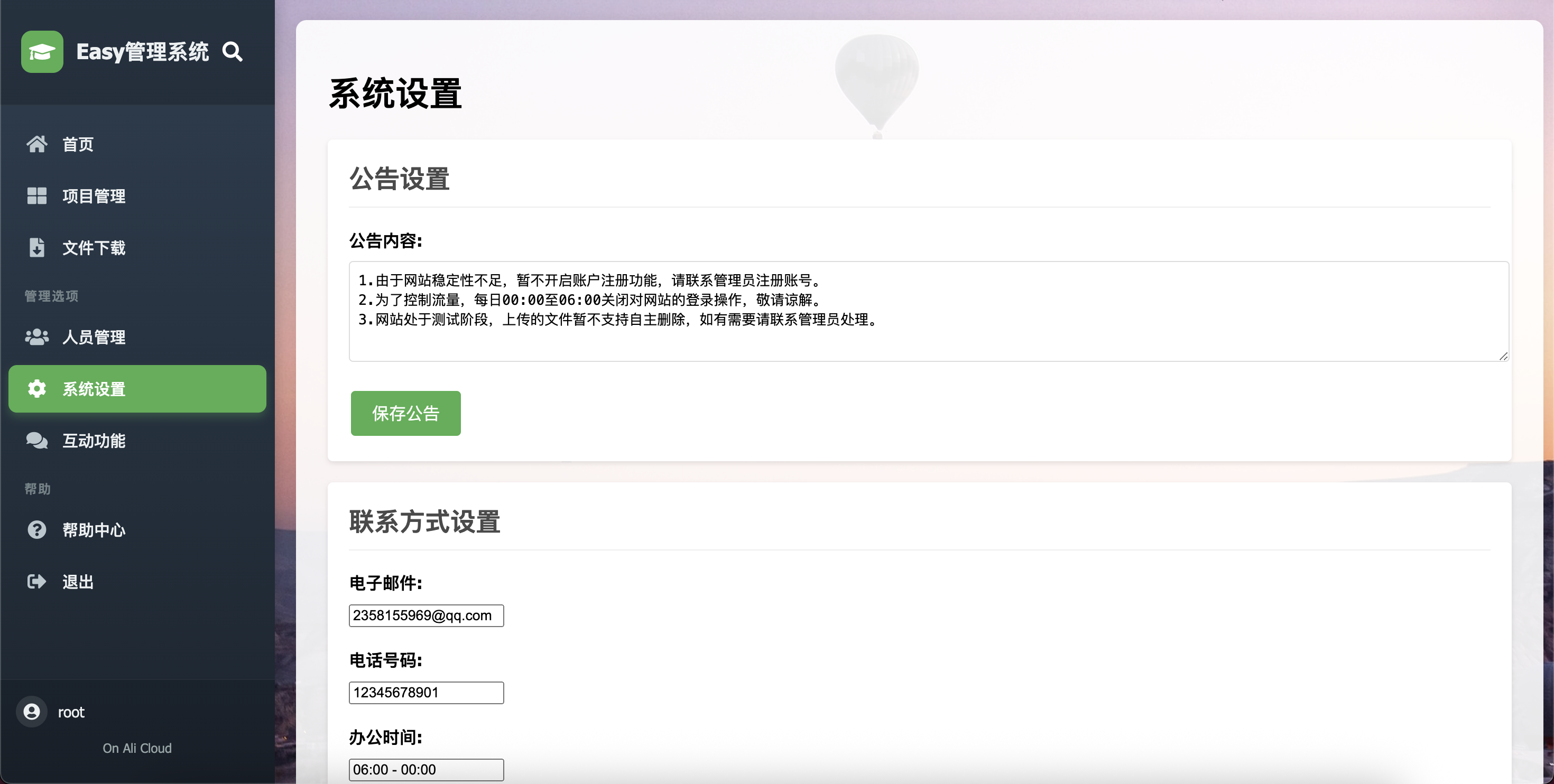The width and height of the screenshot is (1554, 784).
Task: Click the announcement textarea resize handle
Action: click(x=1503, y=357)
